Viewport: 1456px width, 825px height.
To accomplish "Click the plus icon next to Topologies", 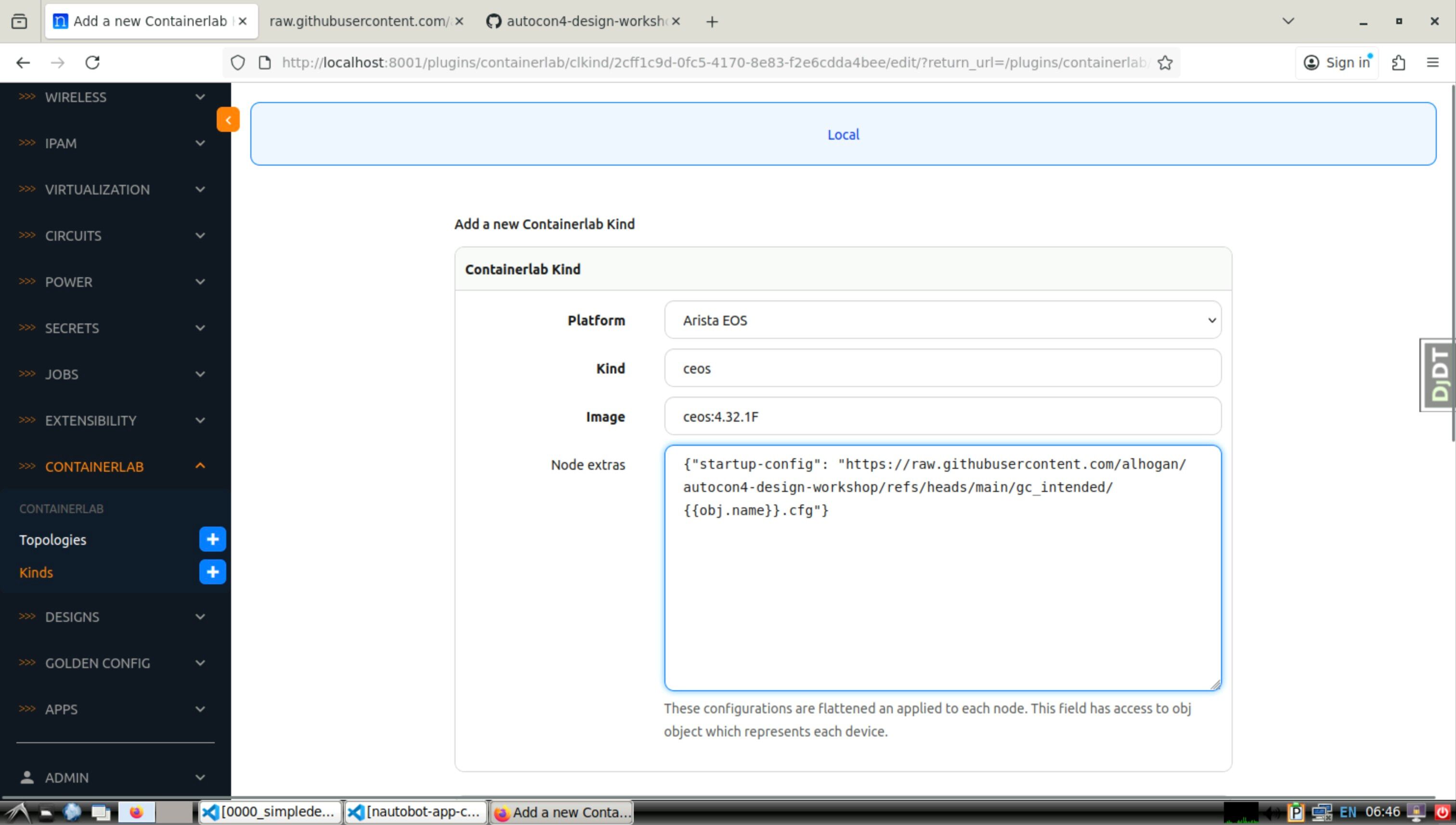I will [x=212, y=539].
